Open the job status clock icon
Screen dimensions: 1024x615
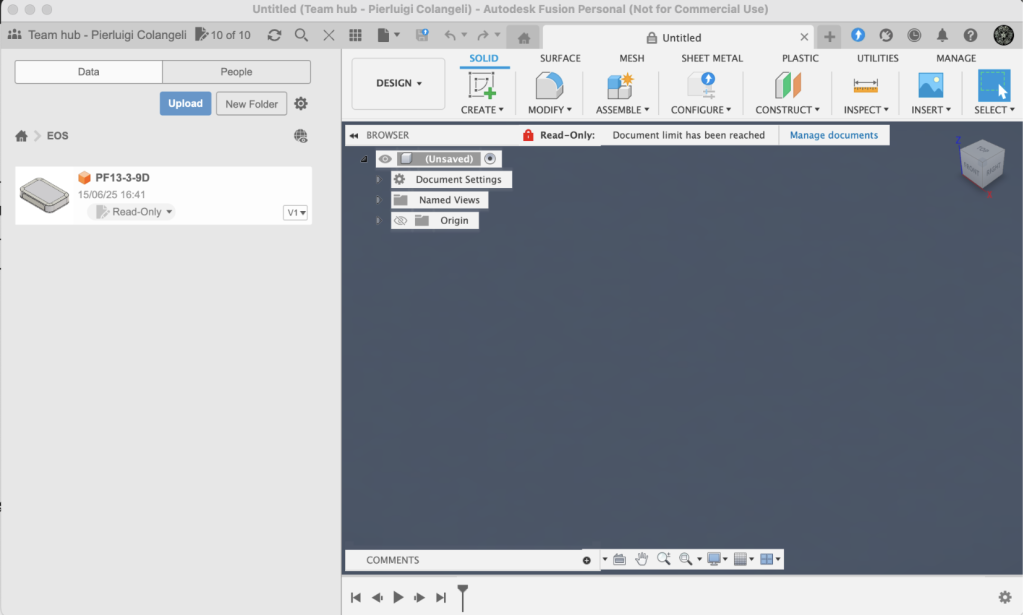coord(914,35)
